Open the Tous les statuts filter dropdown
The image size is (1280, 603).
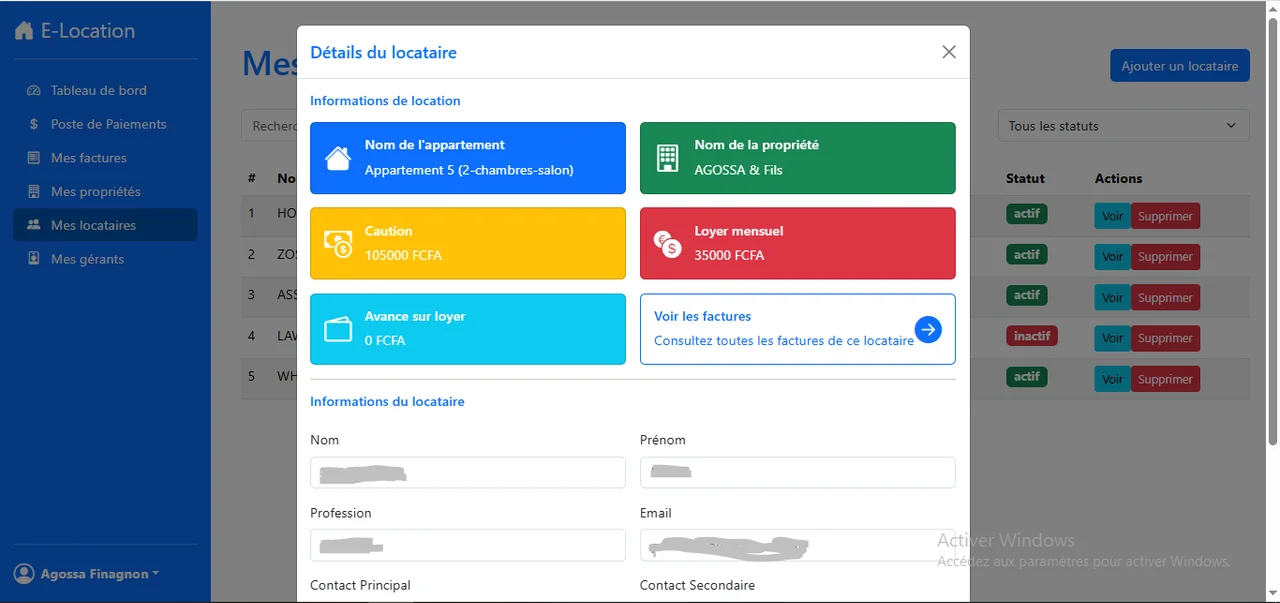[1123, 126]
